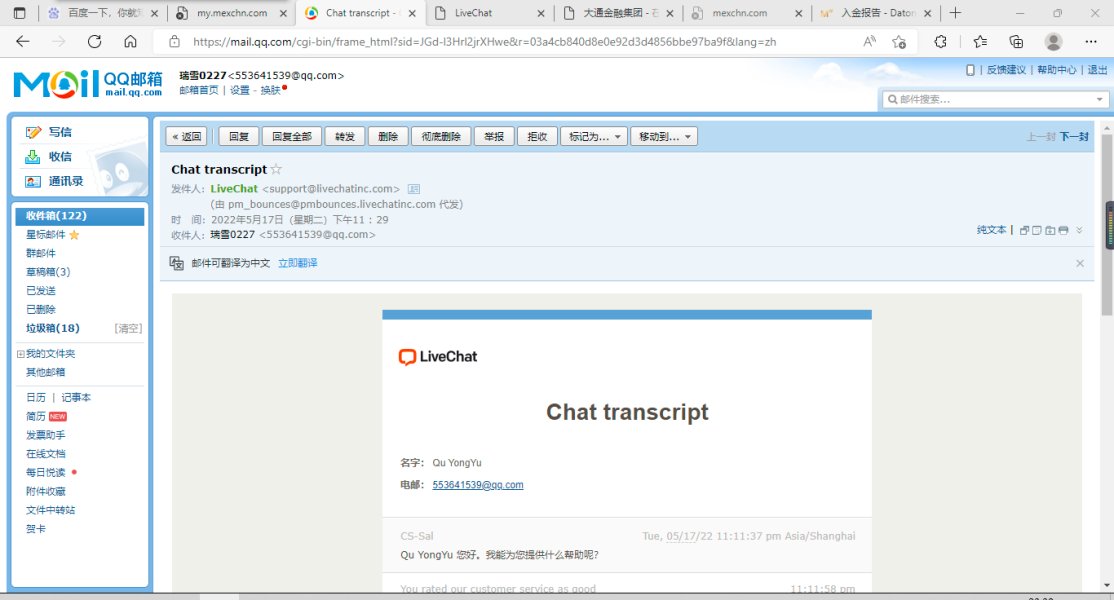This screenshot has height=600, width=1114.
Task: Click the receive mail download icon
Action: point(33,156)
